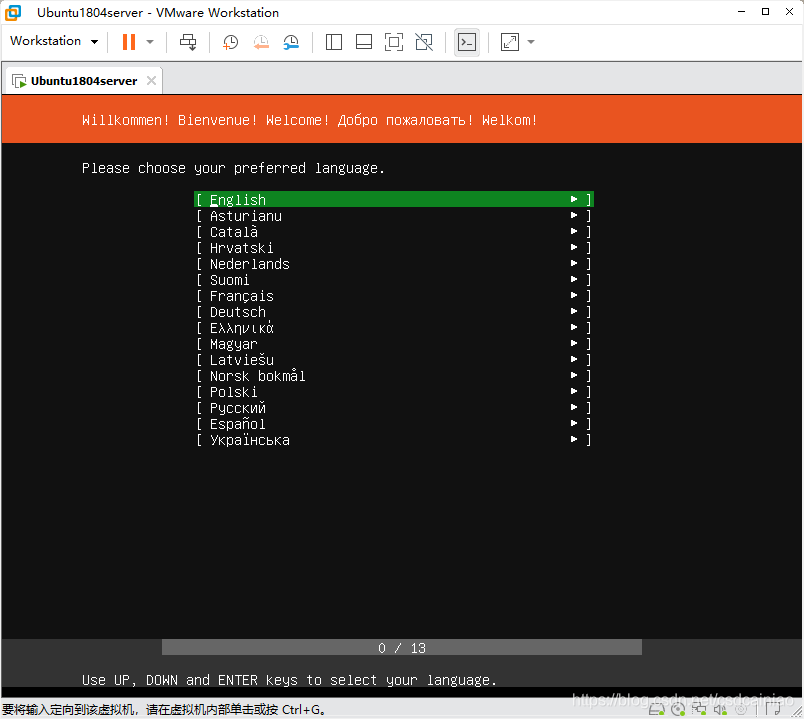Select Polski language

click(394, 392)
